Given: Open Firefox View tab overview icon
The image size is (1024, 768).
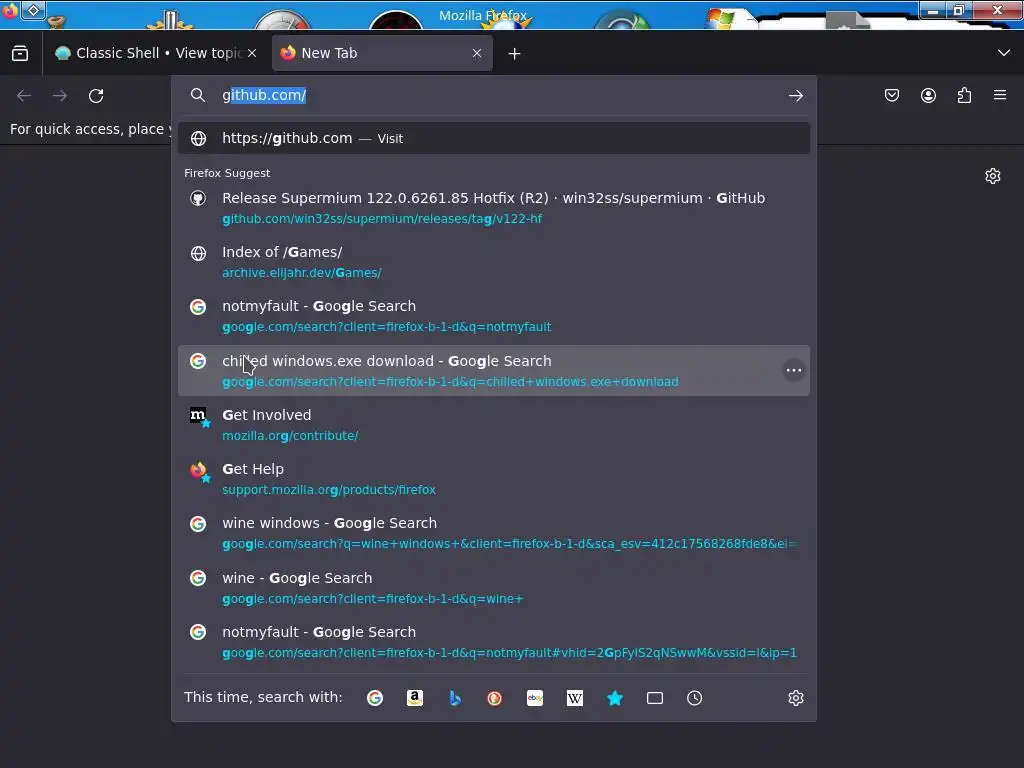Looking at the screenshot, I should pos(20,53).
